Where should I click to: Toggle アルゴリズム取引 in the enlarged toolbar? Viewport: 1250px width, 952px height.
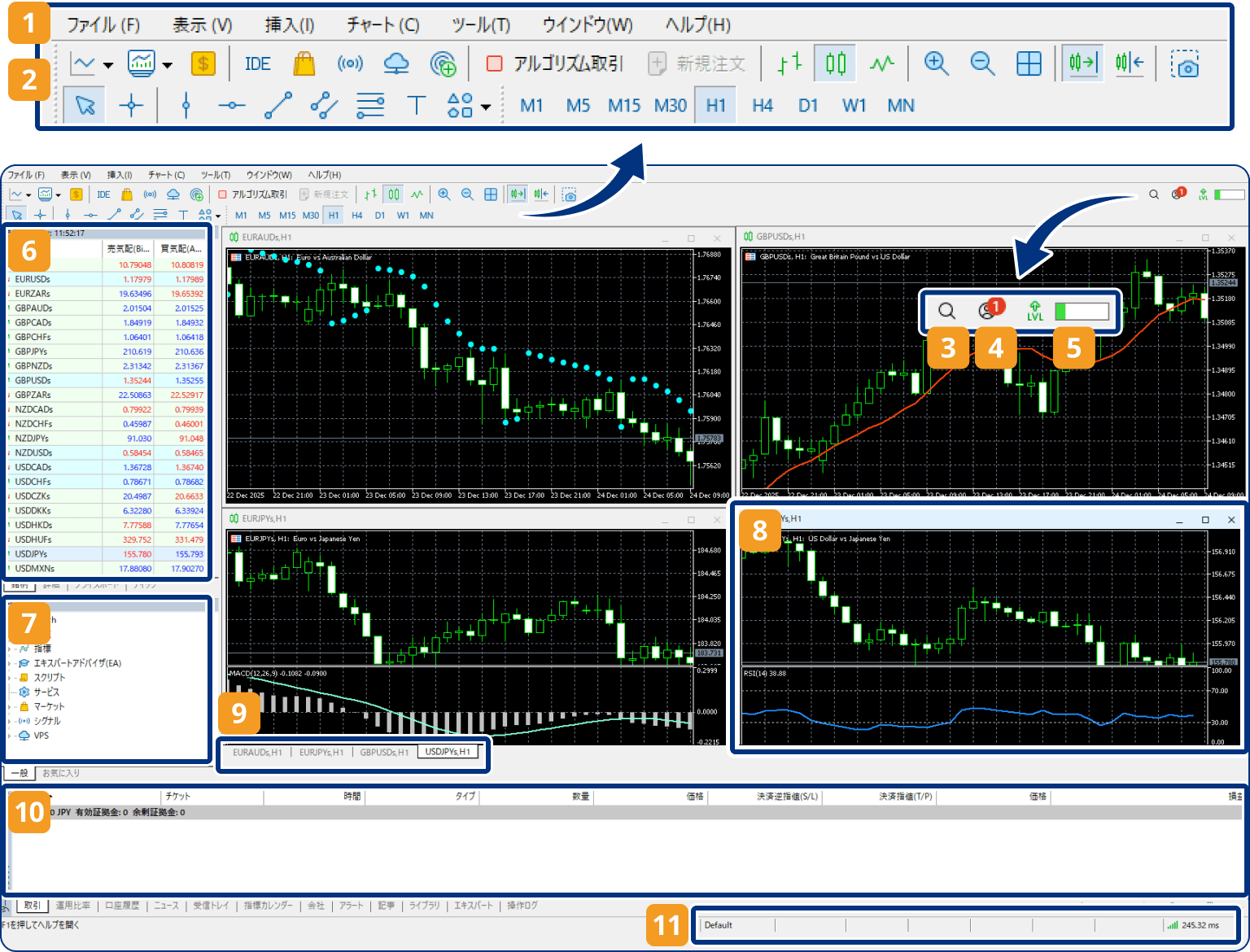pyautogui.click(x=555, y=63)
